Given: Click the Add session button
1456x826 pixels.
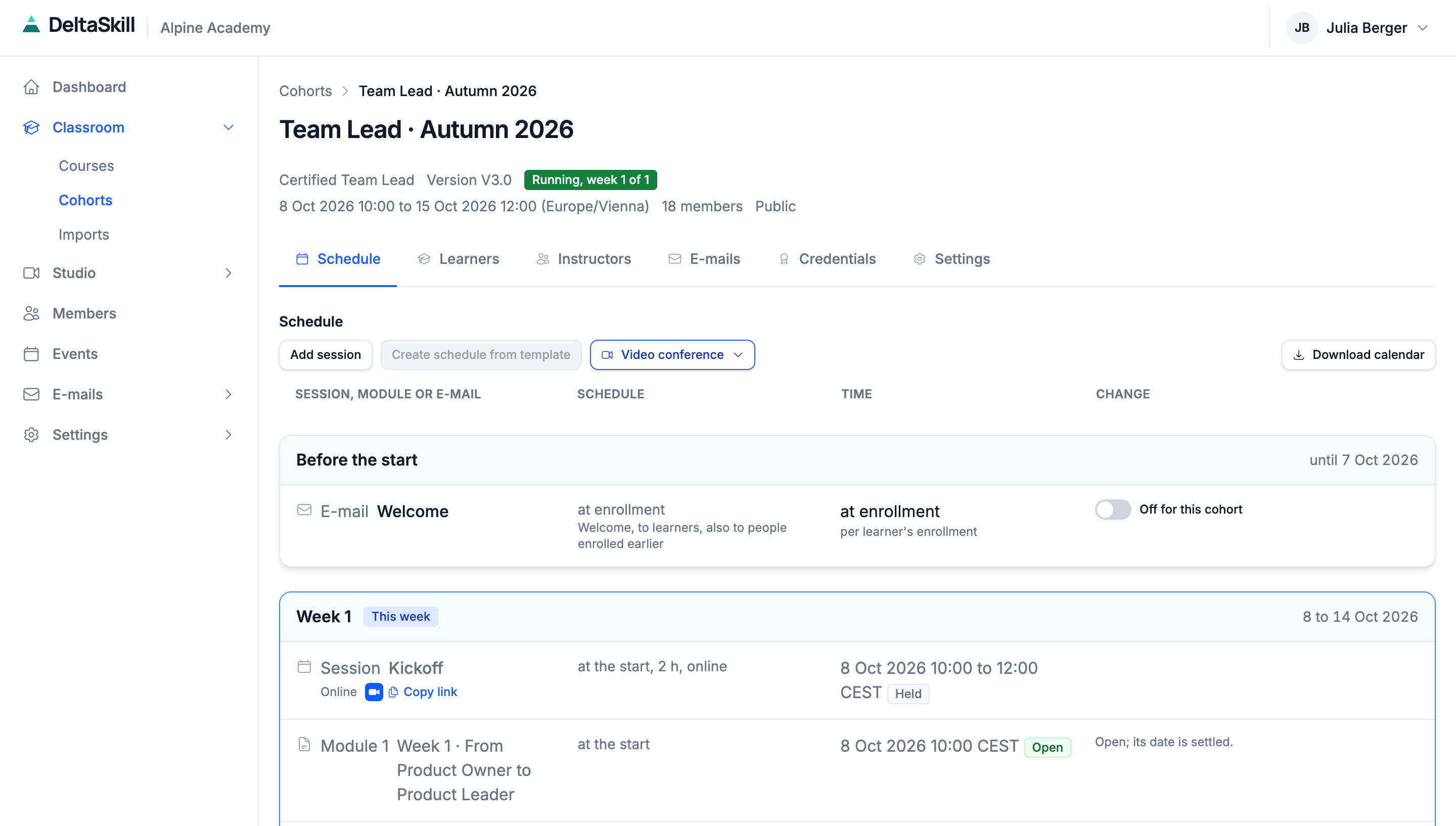Looking at the screenshot, I should (326, 354).
